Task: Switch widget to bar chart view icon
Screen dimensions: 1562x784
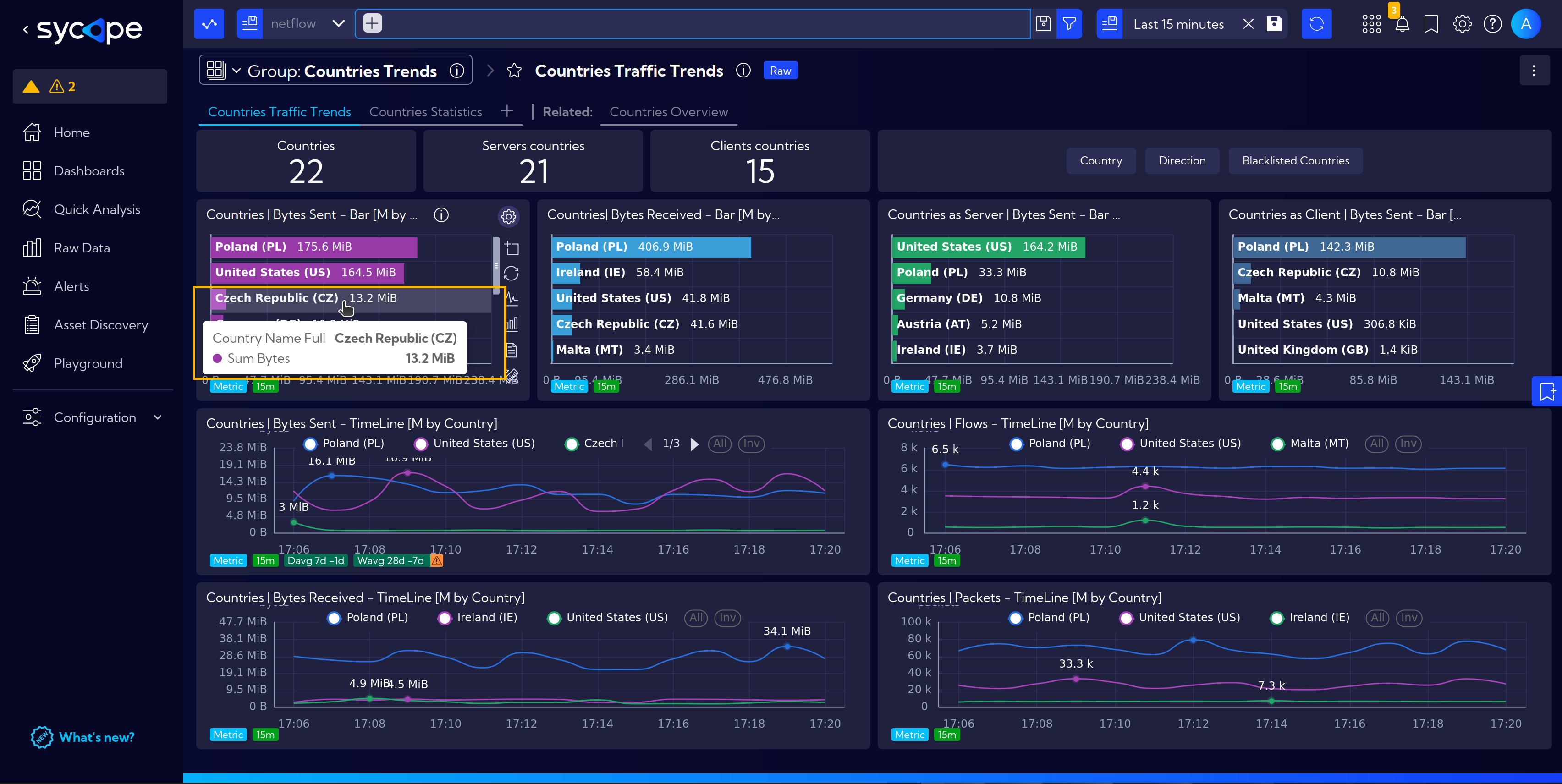Action: point(512,324)
